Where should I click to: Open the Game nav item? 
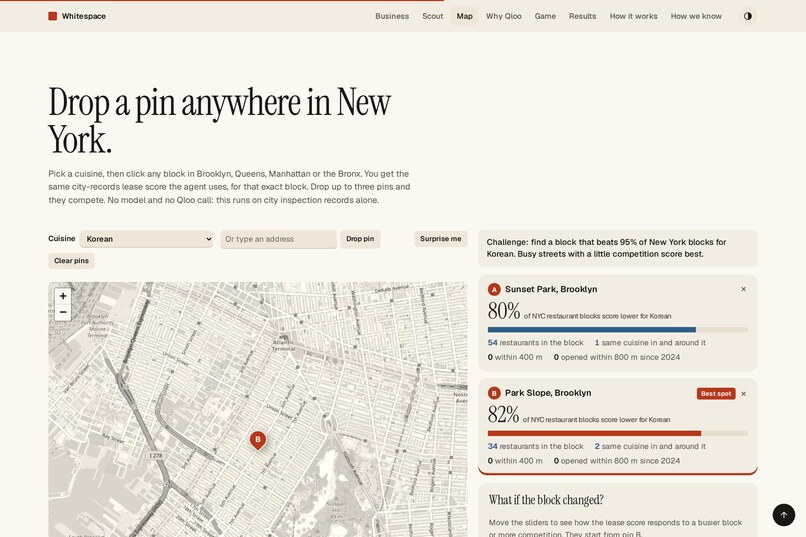pos(545,16)
